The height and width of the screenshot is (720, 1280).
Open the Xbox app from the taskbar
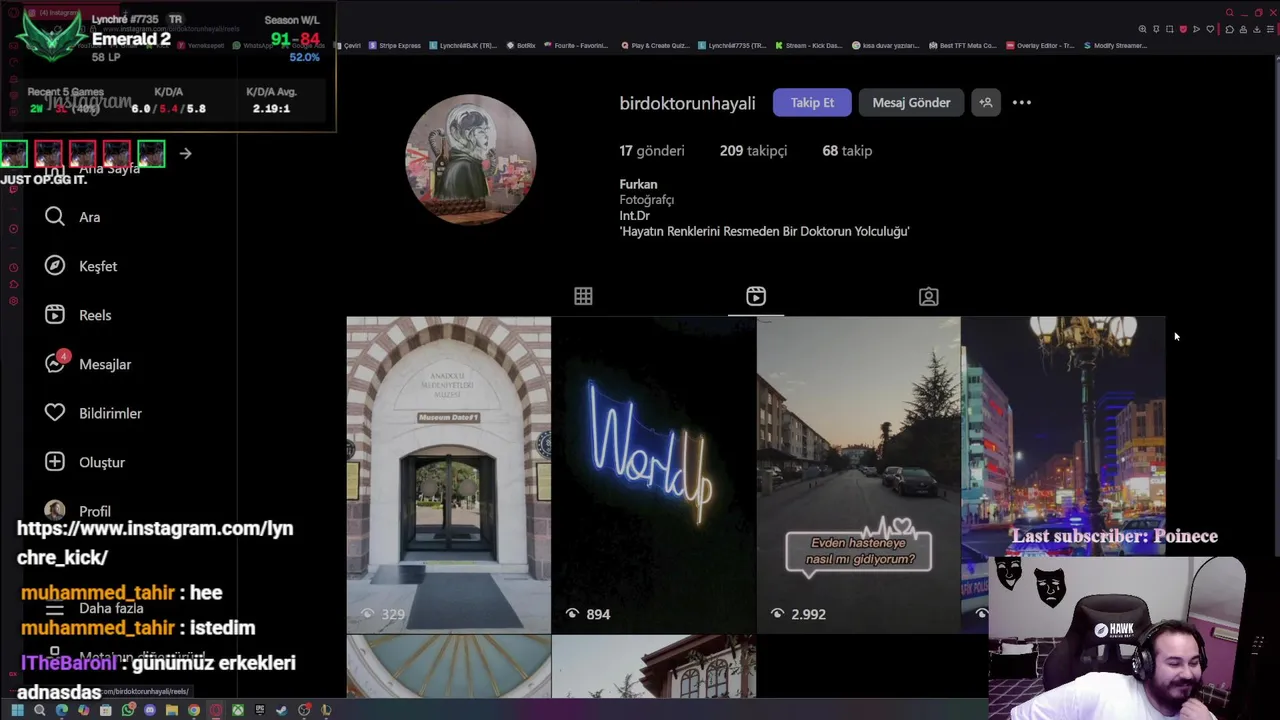(x=238, y=710)
